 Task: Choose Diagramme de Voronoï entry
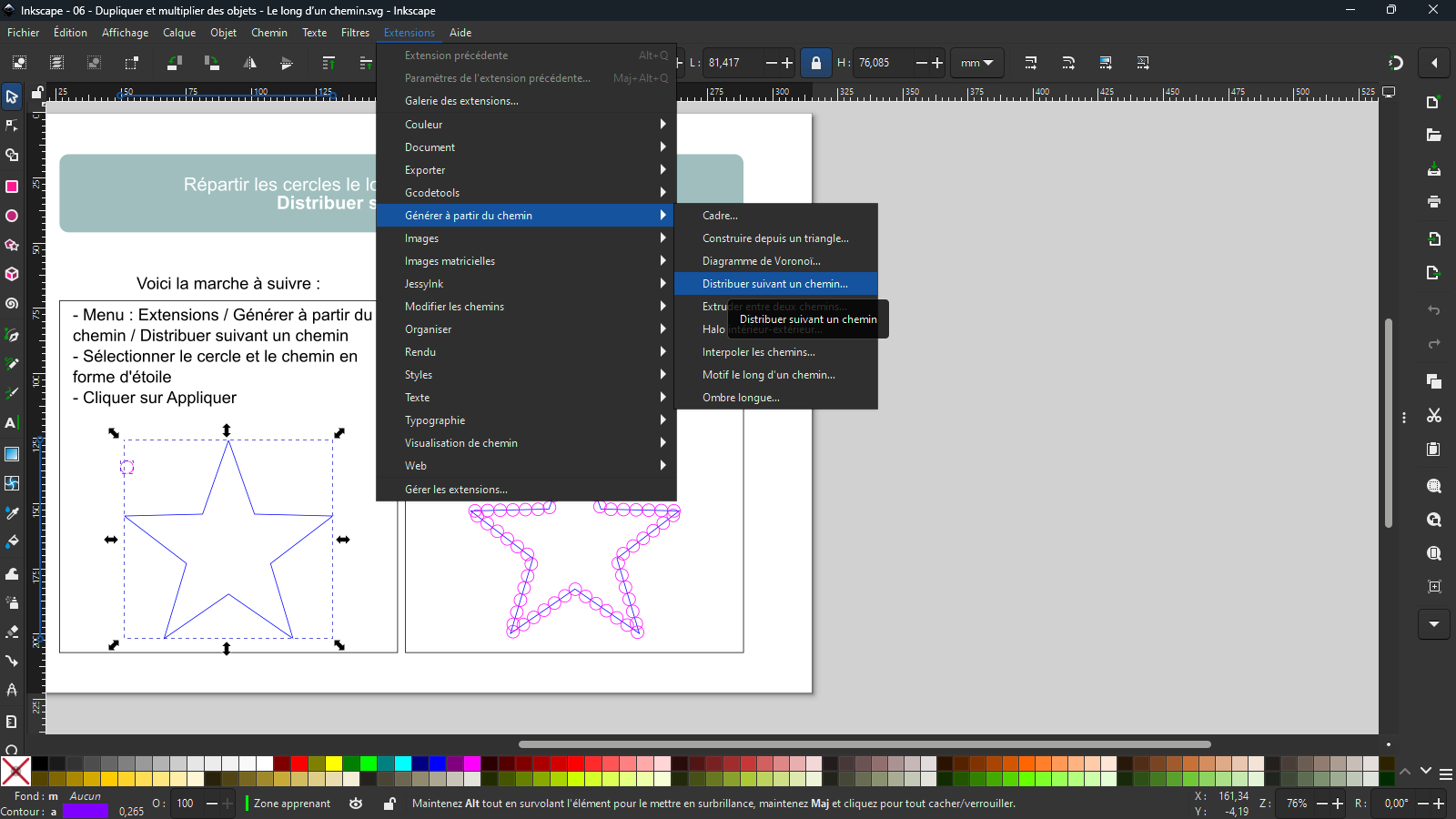(776, 261)
